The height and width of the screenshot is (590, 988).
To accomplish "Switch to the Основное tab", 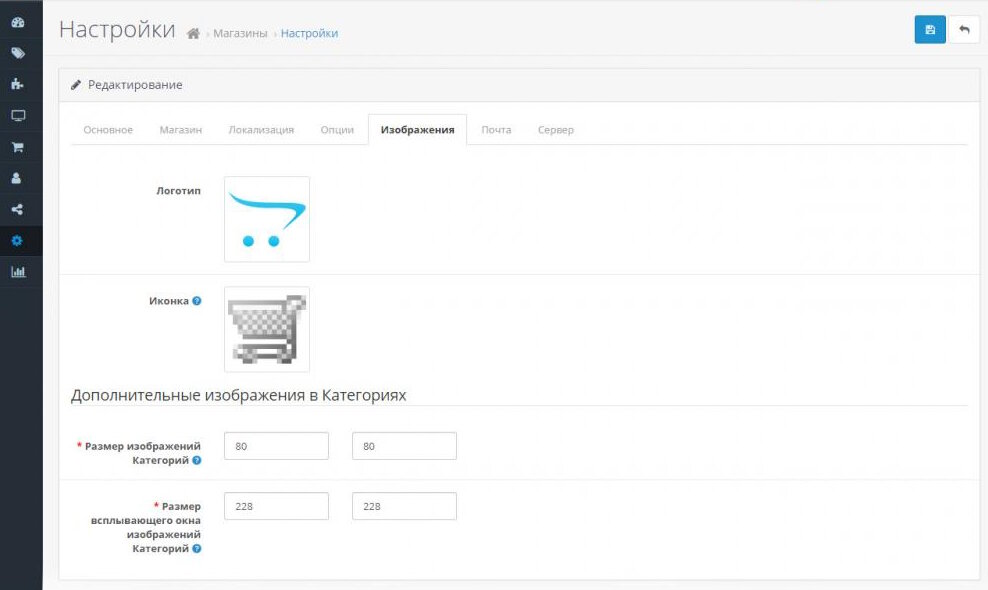I will click(x=108, y=130).
